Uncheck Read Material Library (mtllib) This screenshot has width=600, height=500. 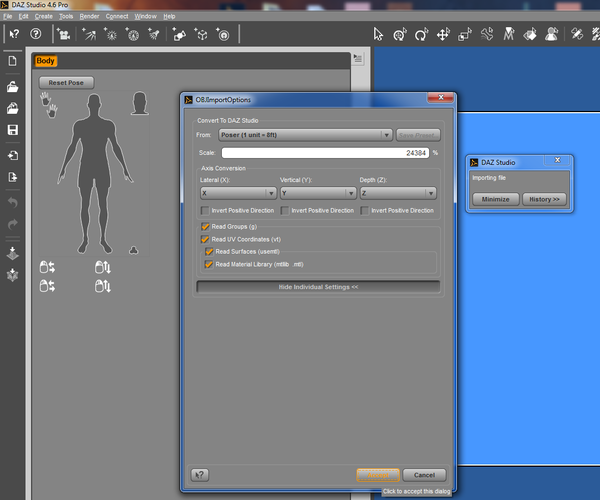[209, 264]
